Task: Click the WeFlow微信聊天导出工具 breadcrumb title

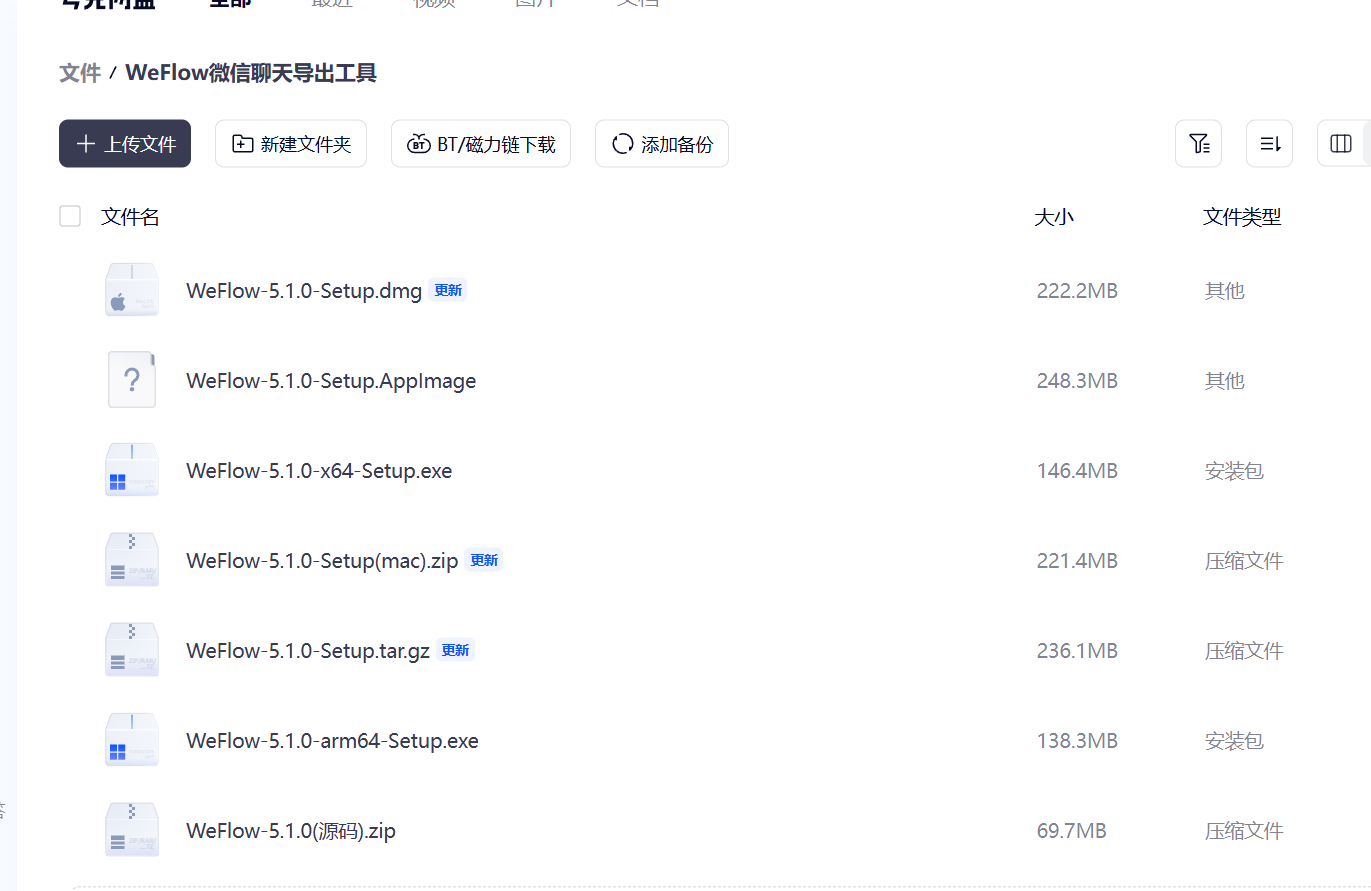Action: (x=251, y=73)
